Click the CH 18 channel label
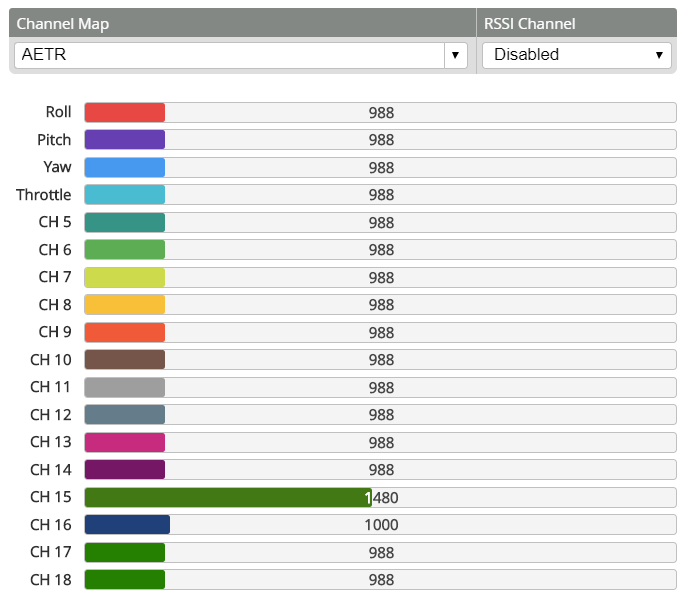Viewport: 689px width, 600px height. pyautogui.click(x=50, y=580)
